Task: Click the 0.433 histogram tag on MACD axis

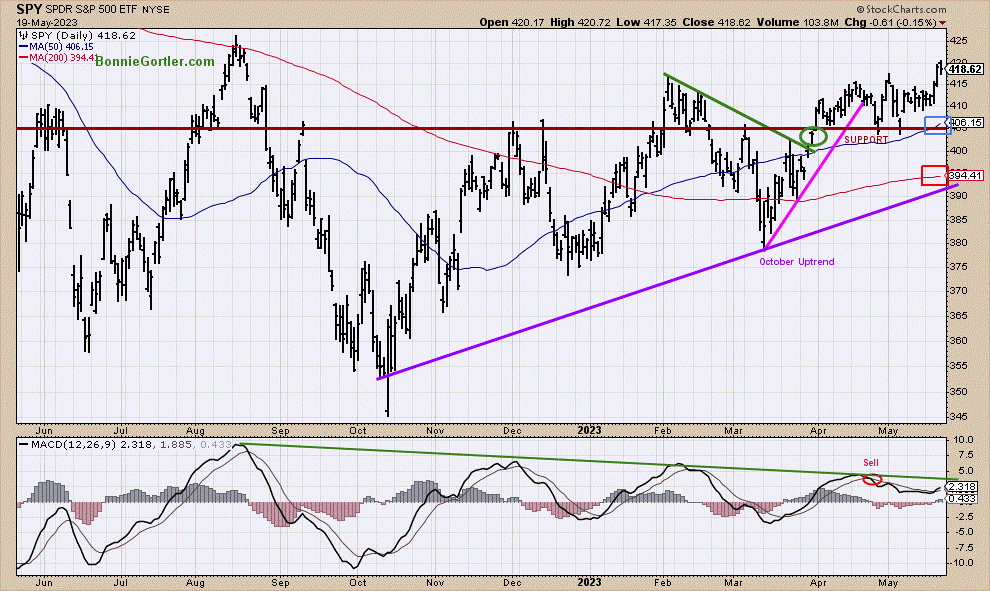Action: point(963,499)
